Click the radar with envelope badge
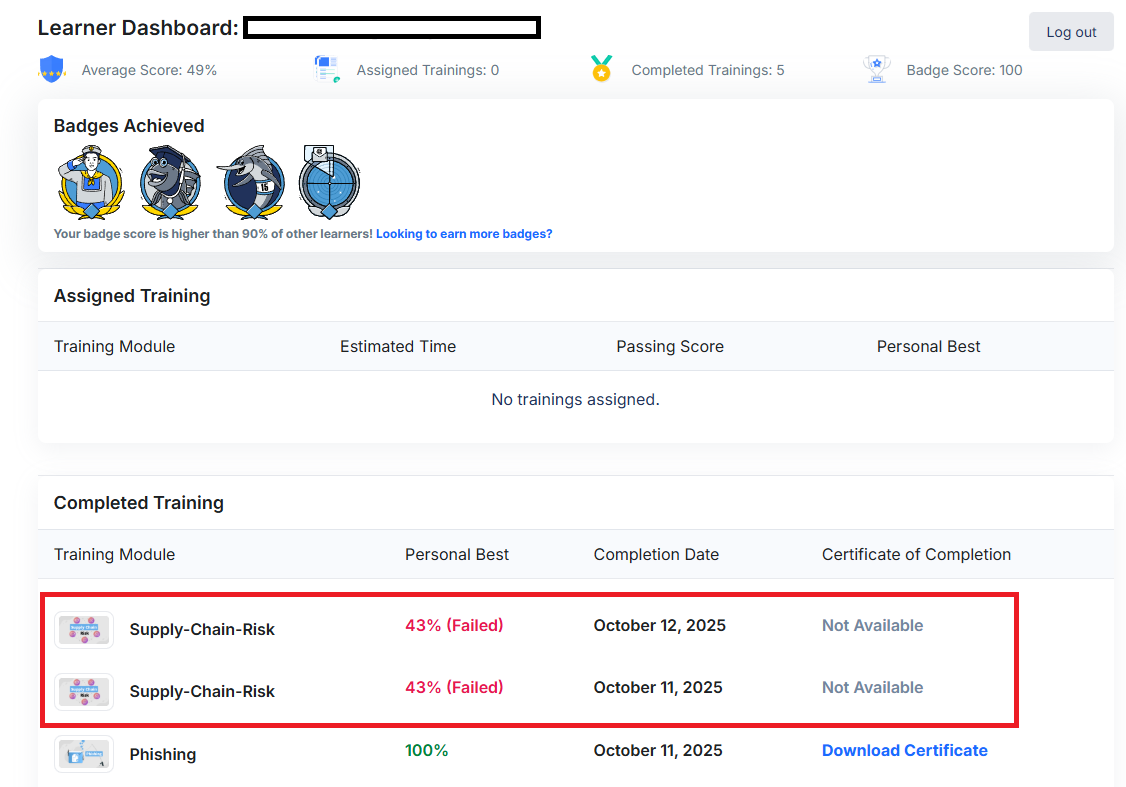1126x787 pixels. pos(329,182)
